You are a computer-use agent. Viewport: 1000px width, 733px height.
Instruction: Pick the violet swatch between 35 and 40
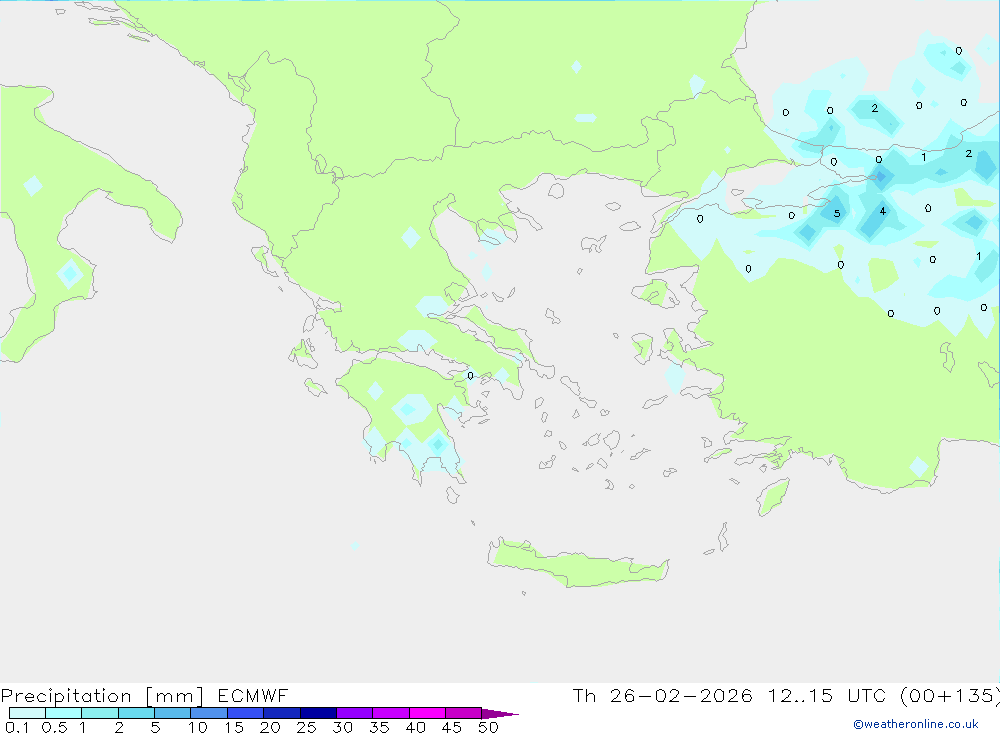(391, 713)
